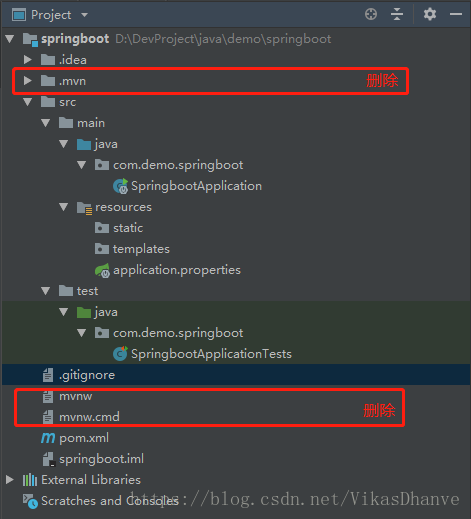
Task: Open the Project panel settings gear
Action: pos(430,14)
